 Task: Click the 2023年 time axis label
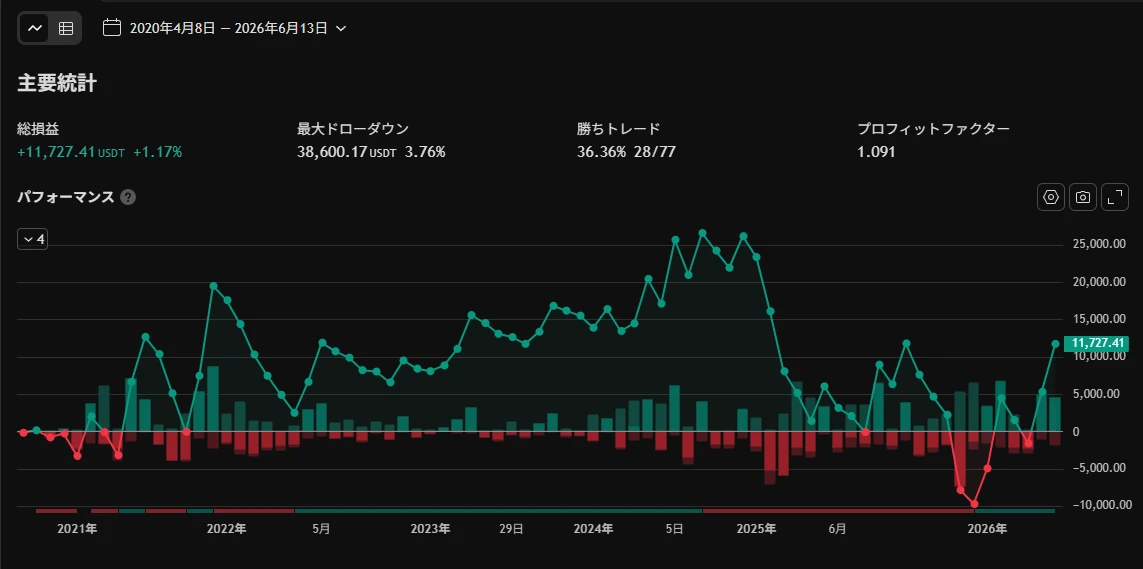[x=430, y=529]
